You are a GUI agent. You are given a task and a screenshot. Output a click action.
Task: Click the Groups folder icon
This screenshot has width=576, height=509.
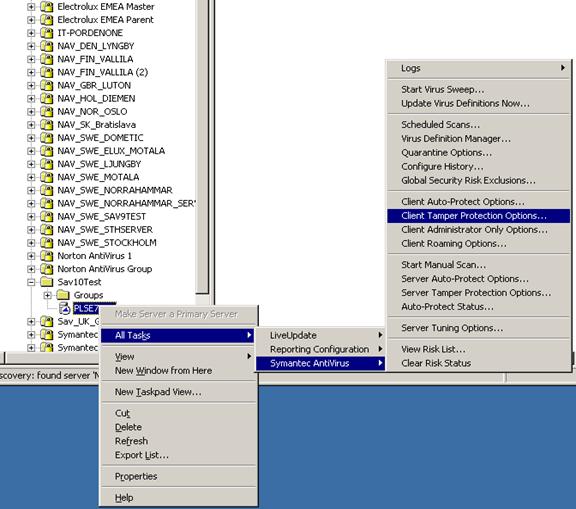tap(63, 295)
